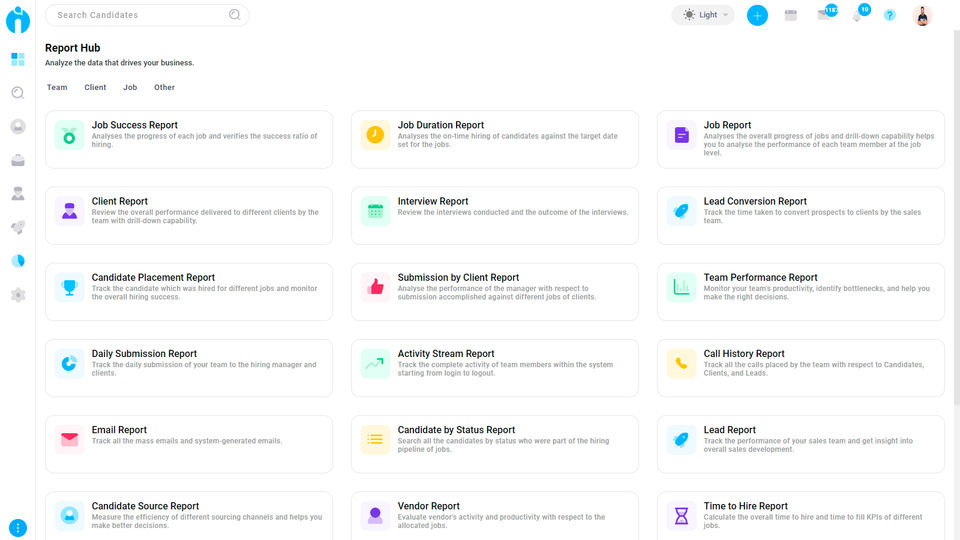The image size is (960, 540).
Task: Switch to the Client tab
Action: [x=95, y=88]
